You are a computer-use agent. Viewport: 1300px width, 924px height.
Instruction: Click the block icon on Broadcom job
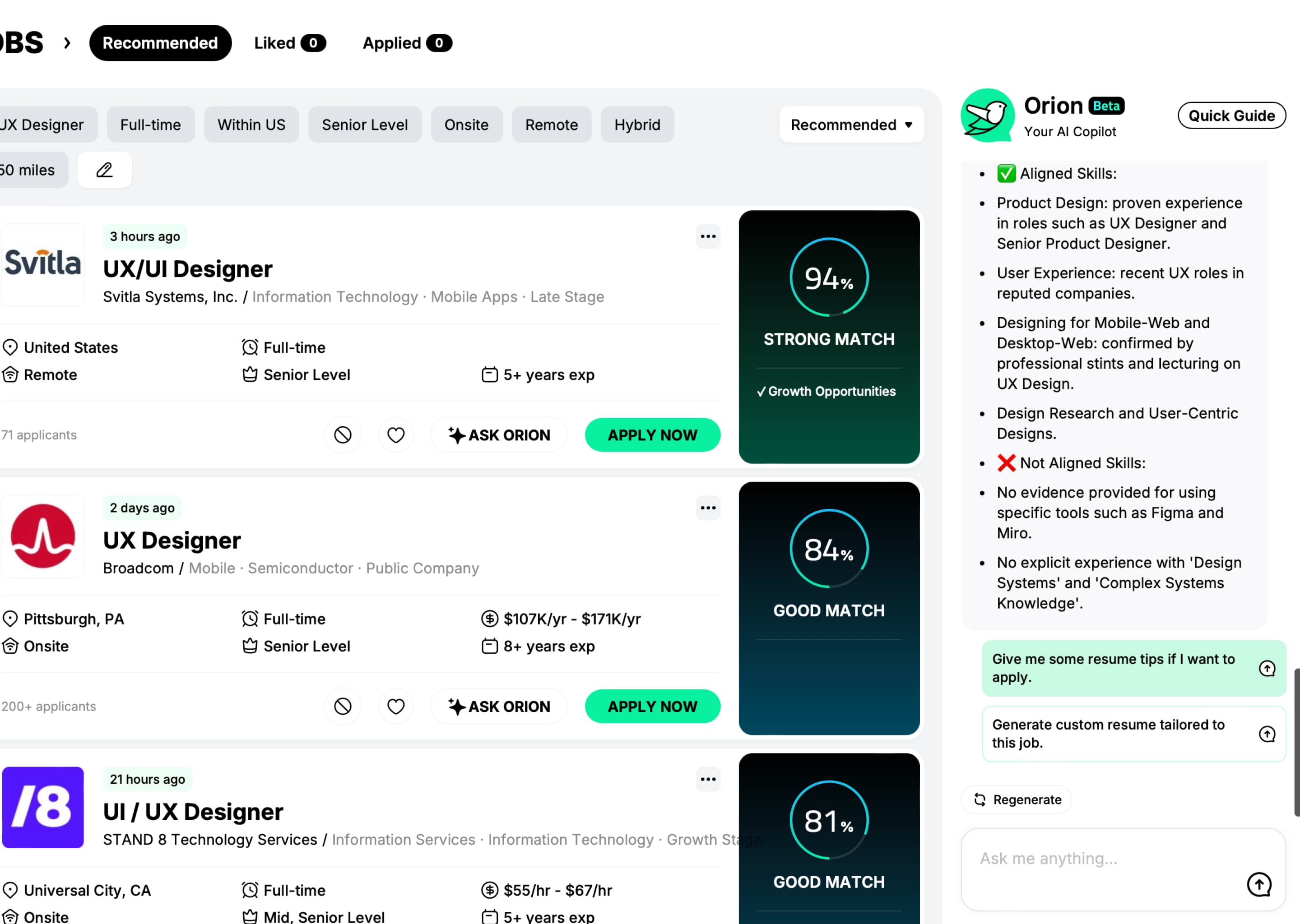(343, 707)
